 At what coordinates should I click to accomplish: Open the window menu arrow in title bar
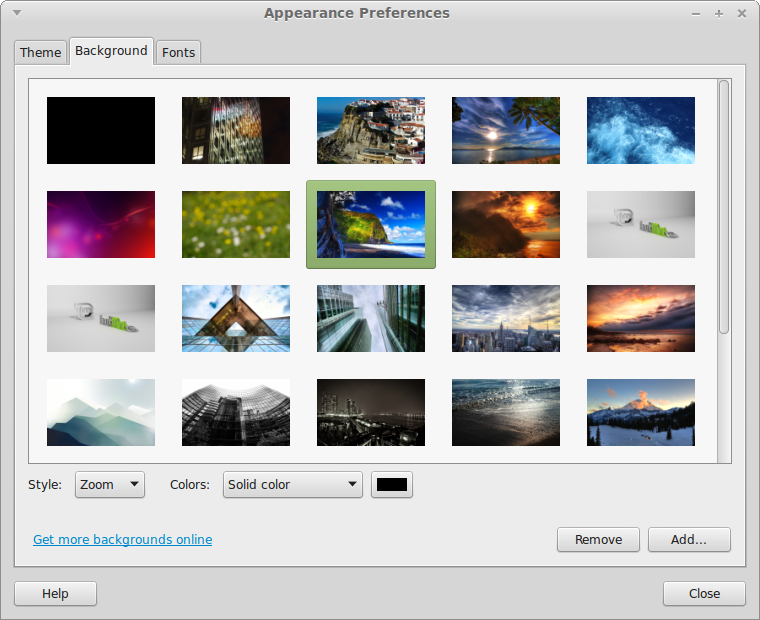click(x=17, y=13)
